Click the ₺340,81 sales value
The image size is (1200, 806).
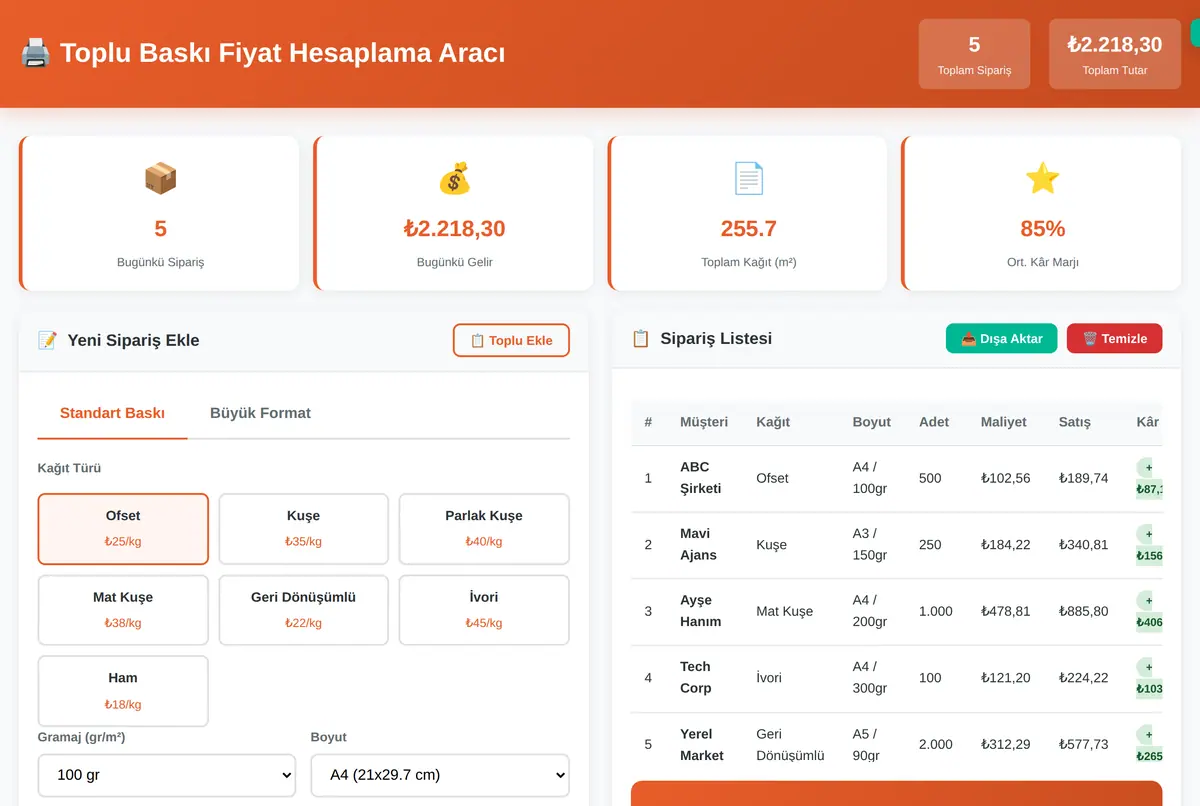tap(1084, 545)
